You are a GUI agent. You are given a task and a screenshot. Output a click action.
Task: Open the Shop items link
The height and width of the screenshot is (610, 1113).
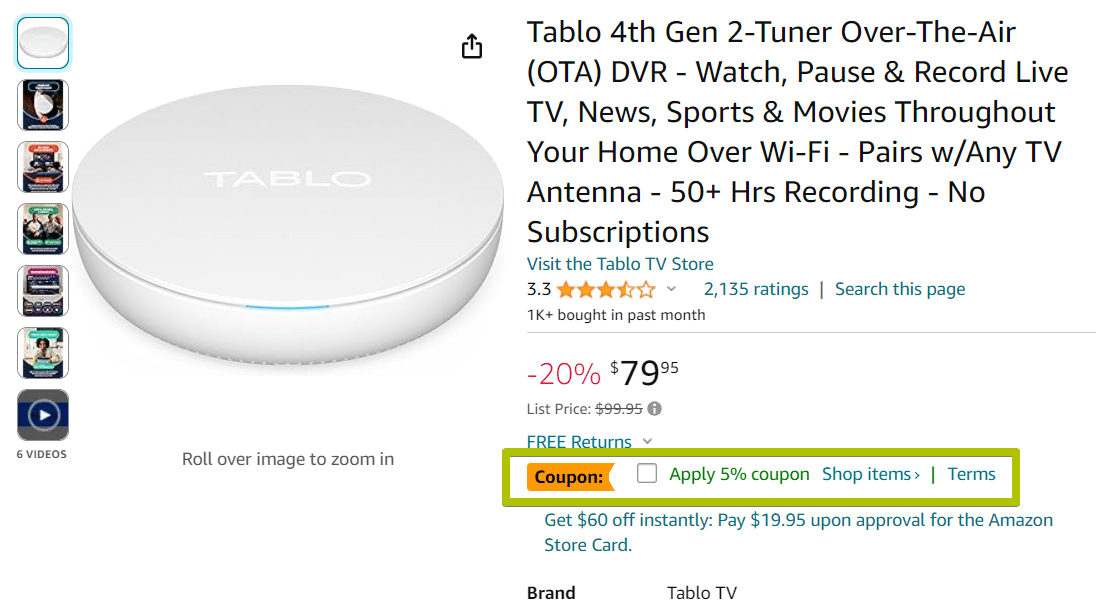pyautogui.click(x=869, y=473)
